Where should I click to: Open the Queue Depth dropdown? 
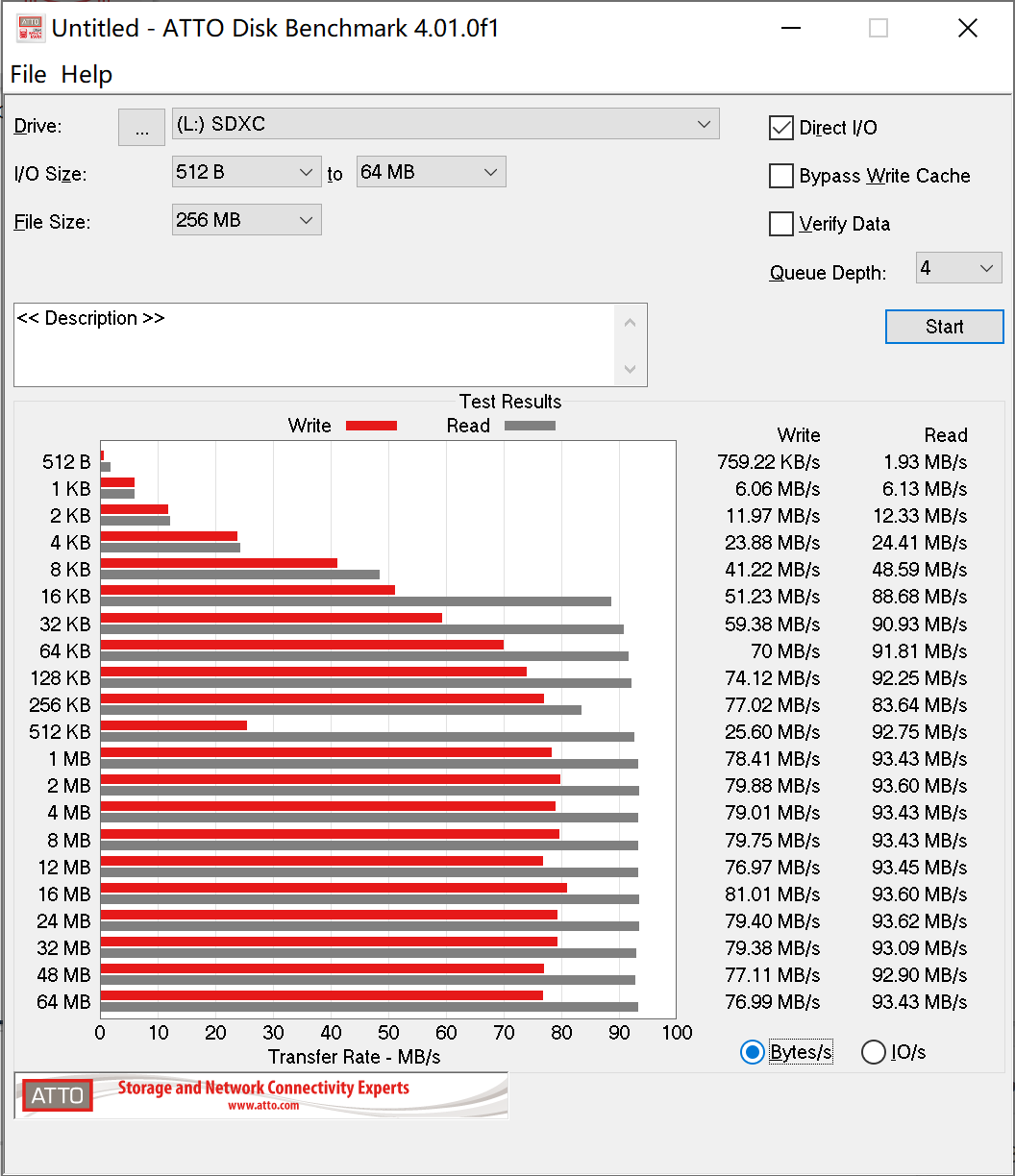tap(958, 268)
